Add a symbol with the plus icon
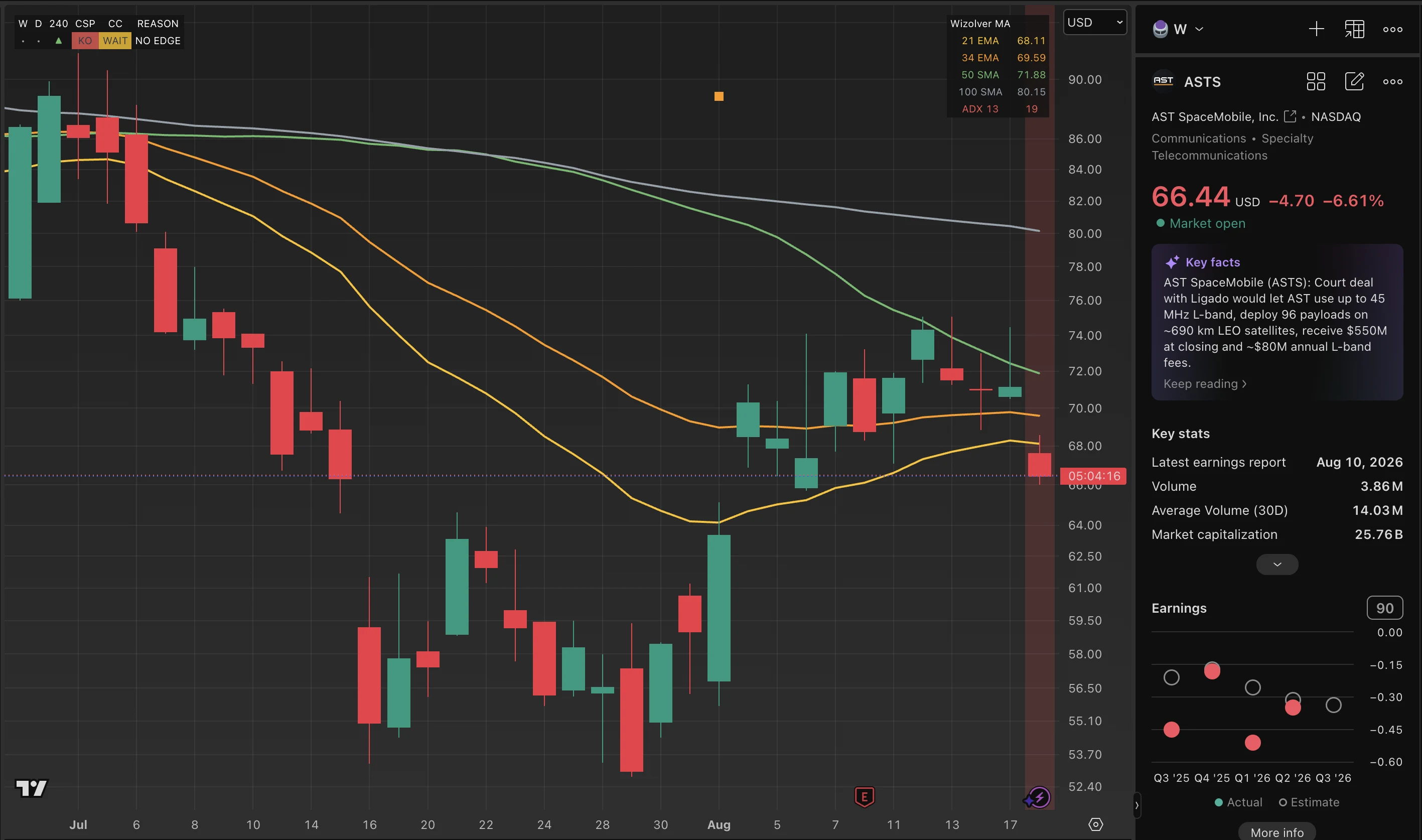This screenshot has height=840, width=1422. tap(1316, 29)
